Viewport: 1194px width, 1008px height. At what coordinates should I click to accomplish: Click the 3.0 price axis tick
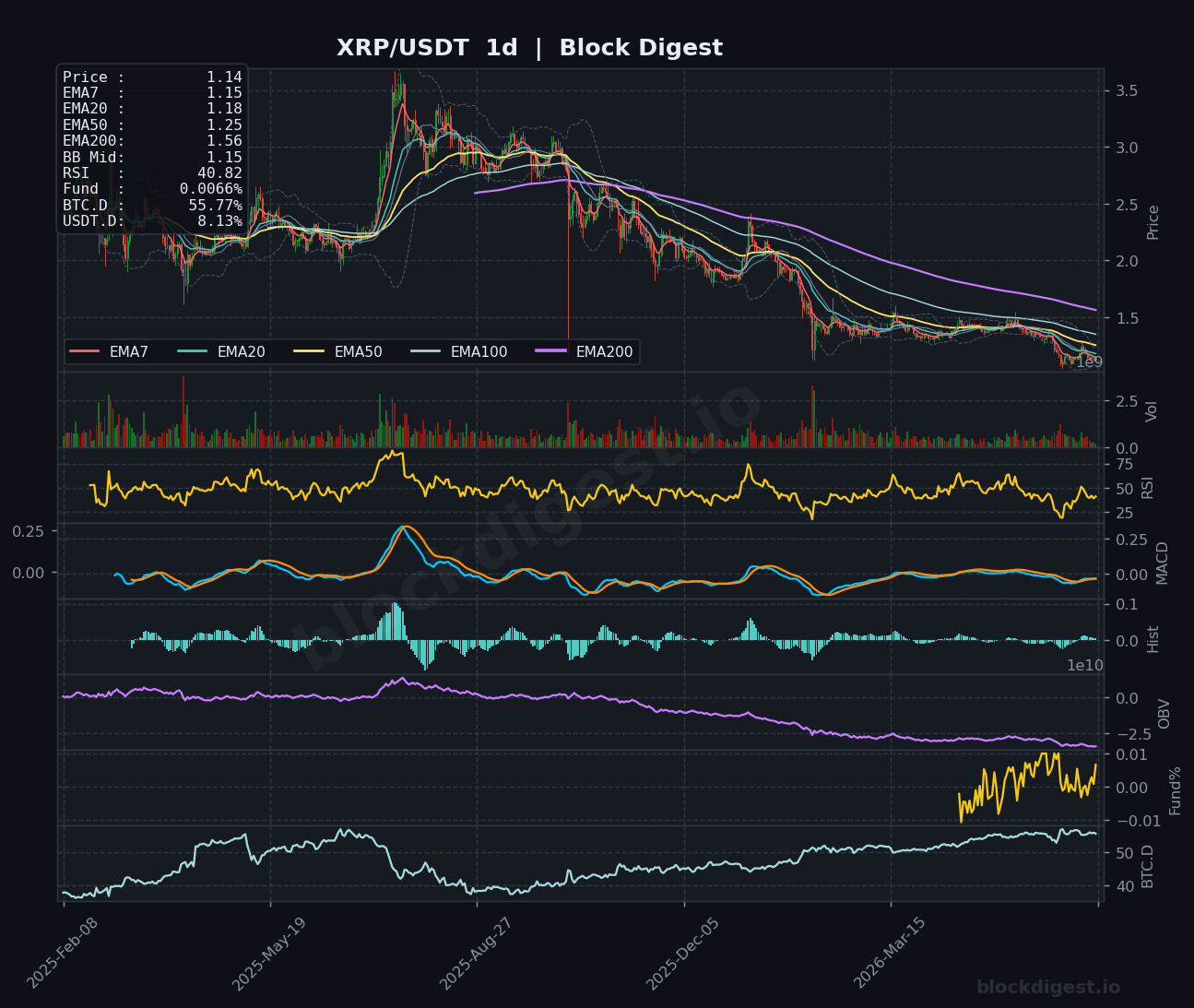coord(1126,148)
